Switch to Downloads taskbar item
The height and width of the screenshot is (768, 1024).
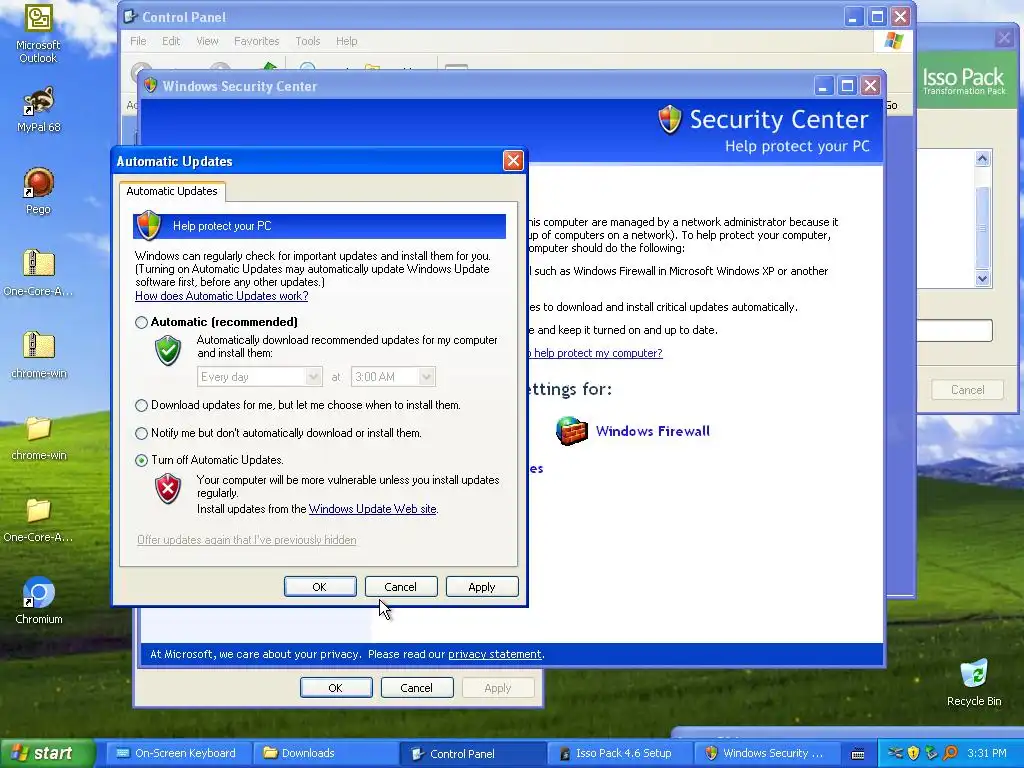tap(323, 753)
